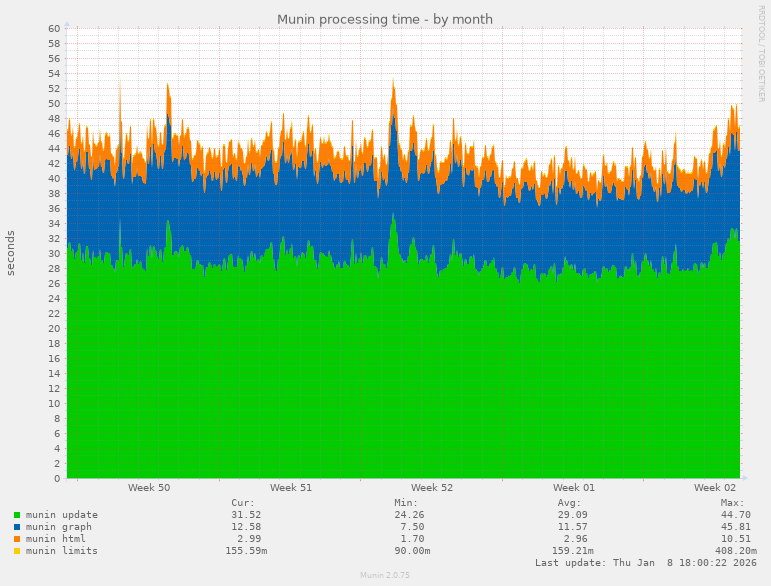Click the 'Week 50' axis label
Screen dimensions: 771x586
pyautogui.click(x=149, y=488)
